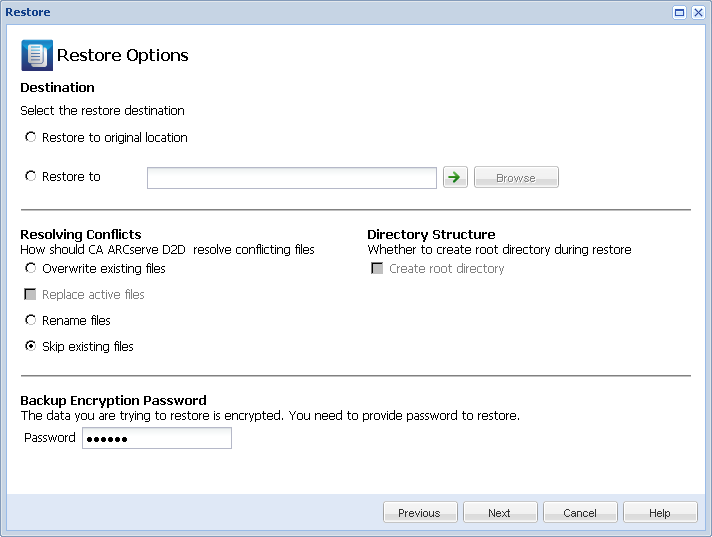This screenshot has height=537, width=712.
Task: Toggle the Replace active files checkbox
Action: [x=31, y=294]
